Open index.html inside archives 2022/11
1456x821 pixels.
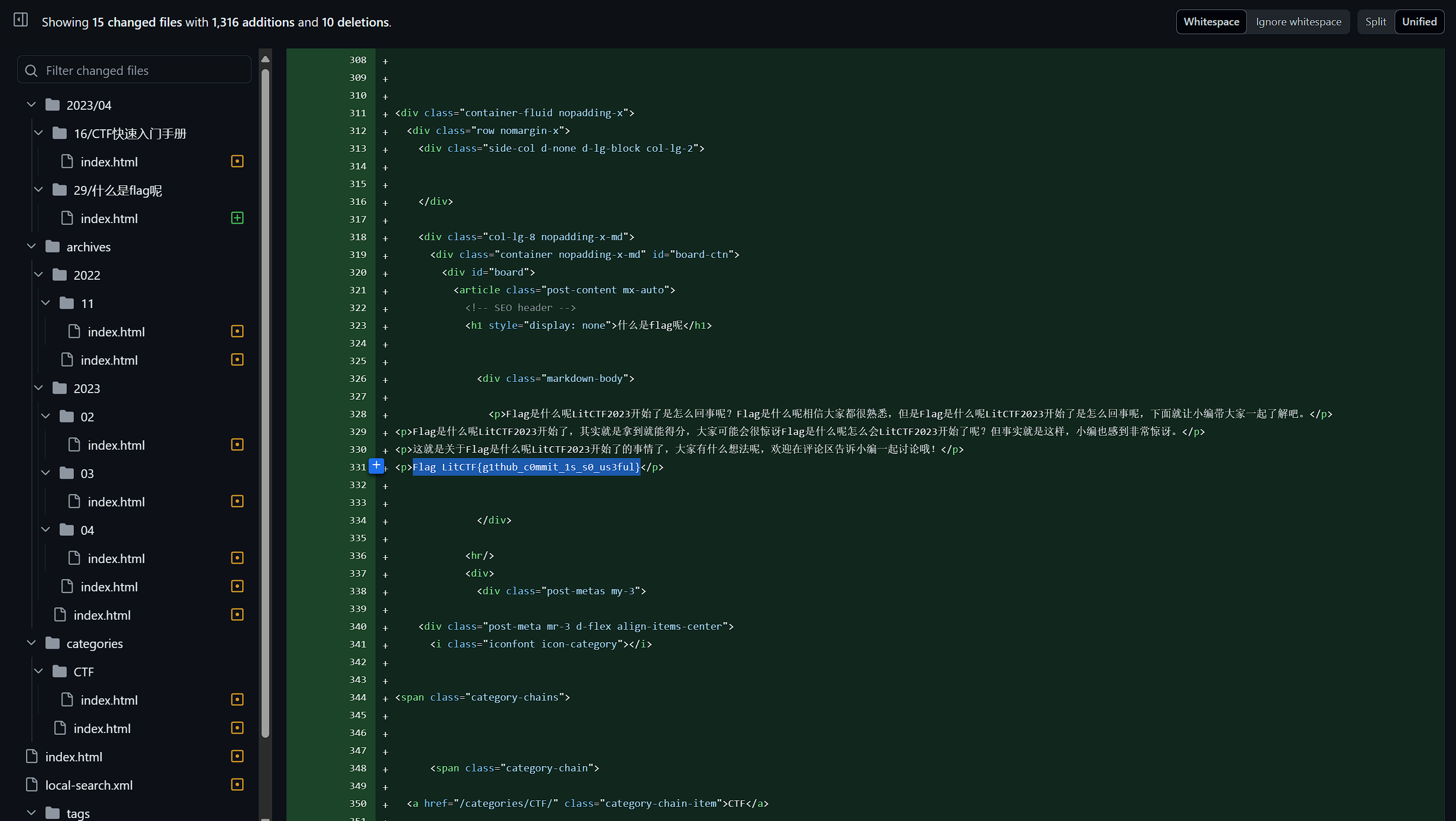[116, 332]
